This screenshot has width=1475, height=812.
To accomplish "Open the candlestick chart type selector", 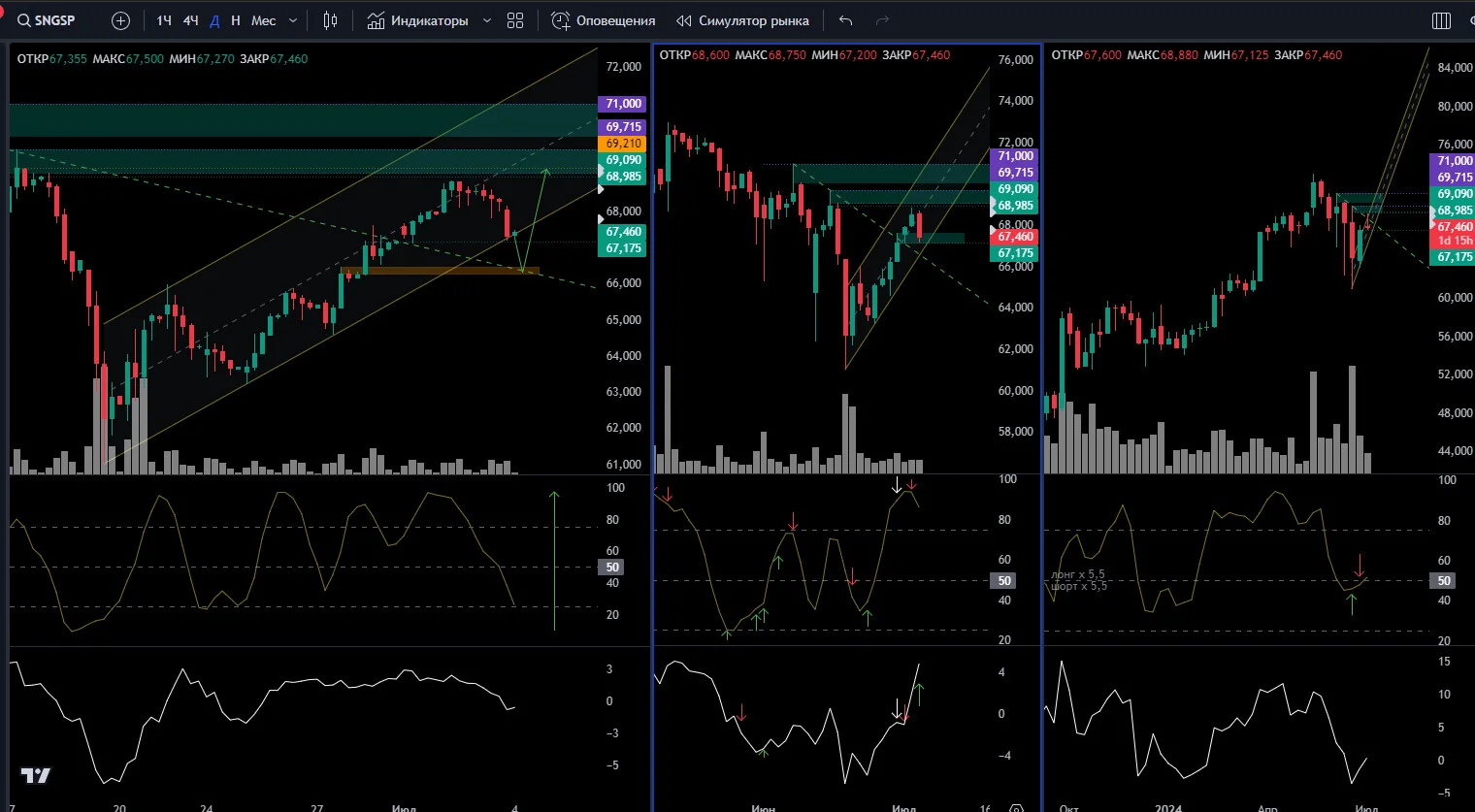I will [330, 20].
